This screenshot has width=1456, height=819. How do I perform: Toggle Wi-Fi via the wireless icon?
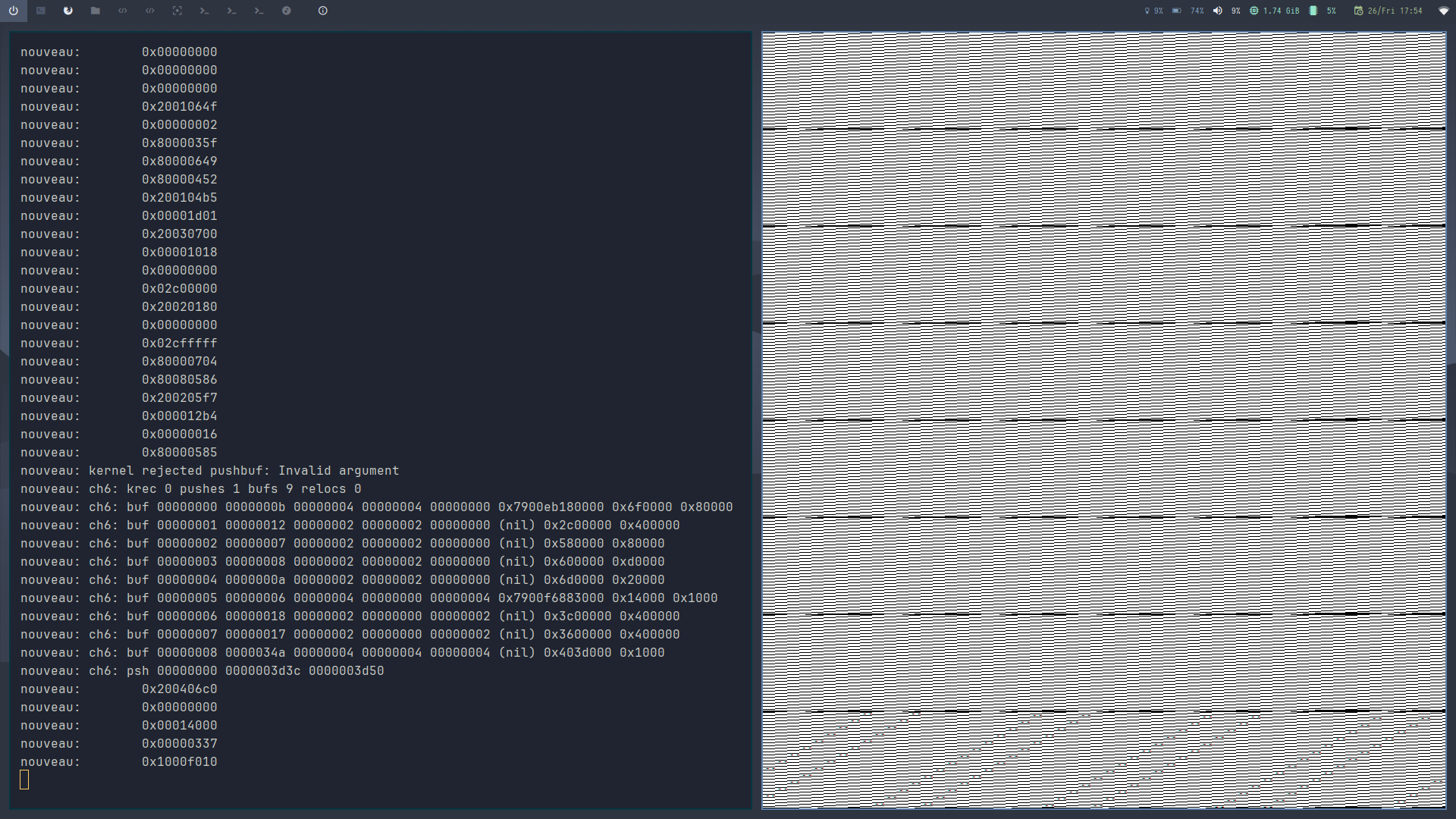1443,11
